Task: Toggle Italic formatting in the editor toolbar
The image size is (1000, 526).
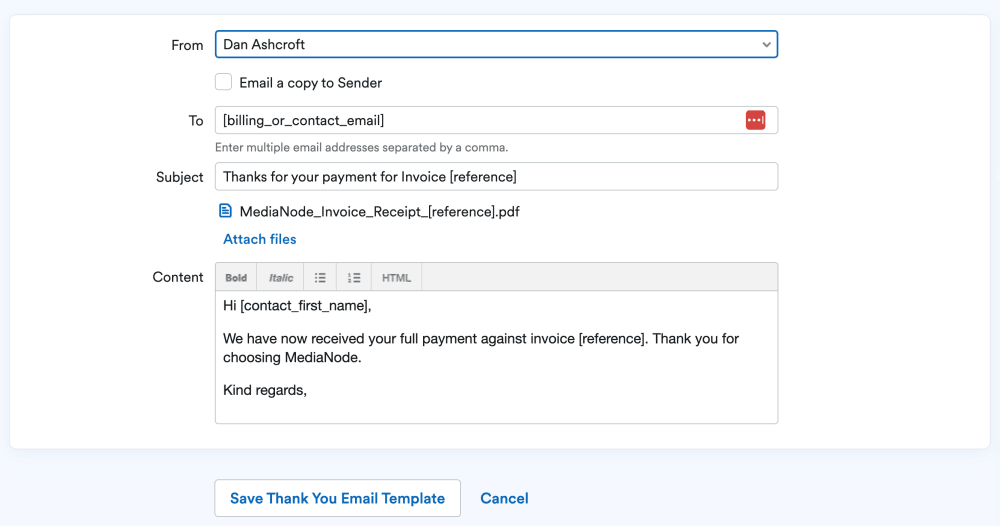Action: pos(281,278)
